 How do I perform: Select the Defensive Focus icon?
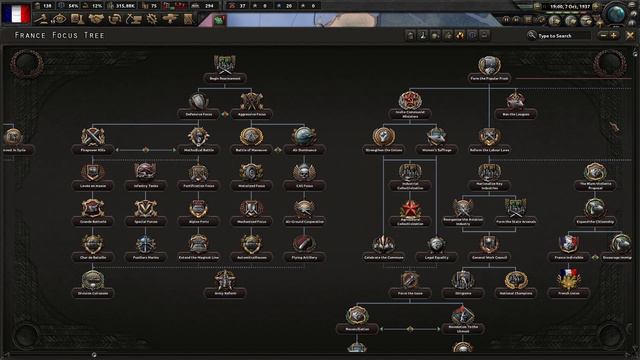coord(198,101)
